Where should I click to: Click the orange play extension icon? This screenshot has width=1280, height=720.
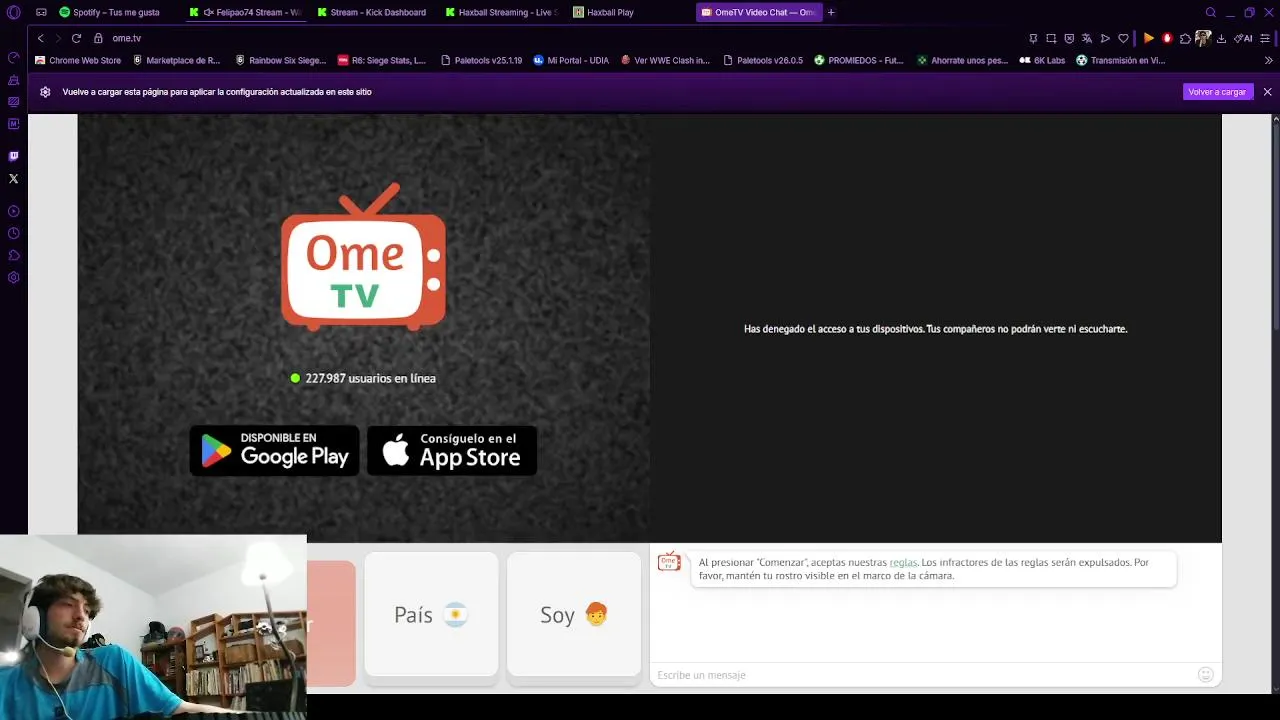coord(1149,38)
